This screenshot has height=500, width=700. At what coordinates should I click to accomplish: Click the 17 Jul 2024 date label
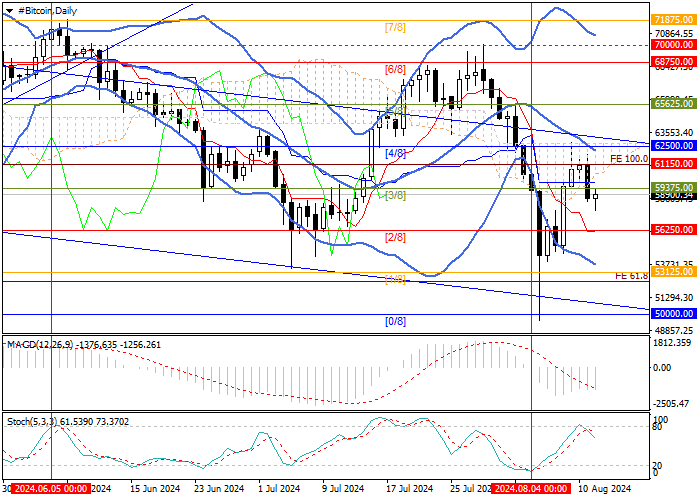410,489
